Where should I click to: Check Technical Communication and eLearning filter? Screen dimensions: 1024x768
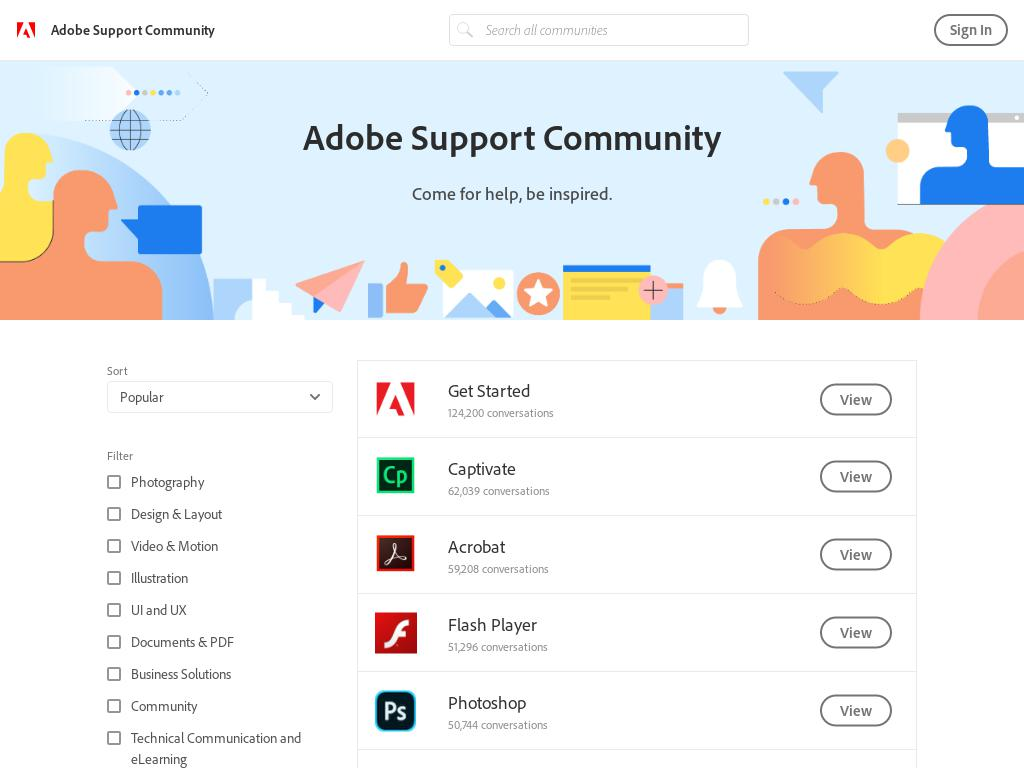click(114, 738)
